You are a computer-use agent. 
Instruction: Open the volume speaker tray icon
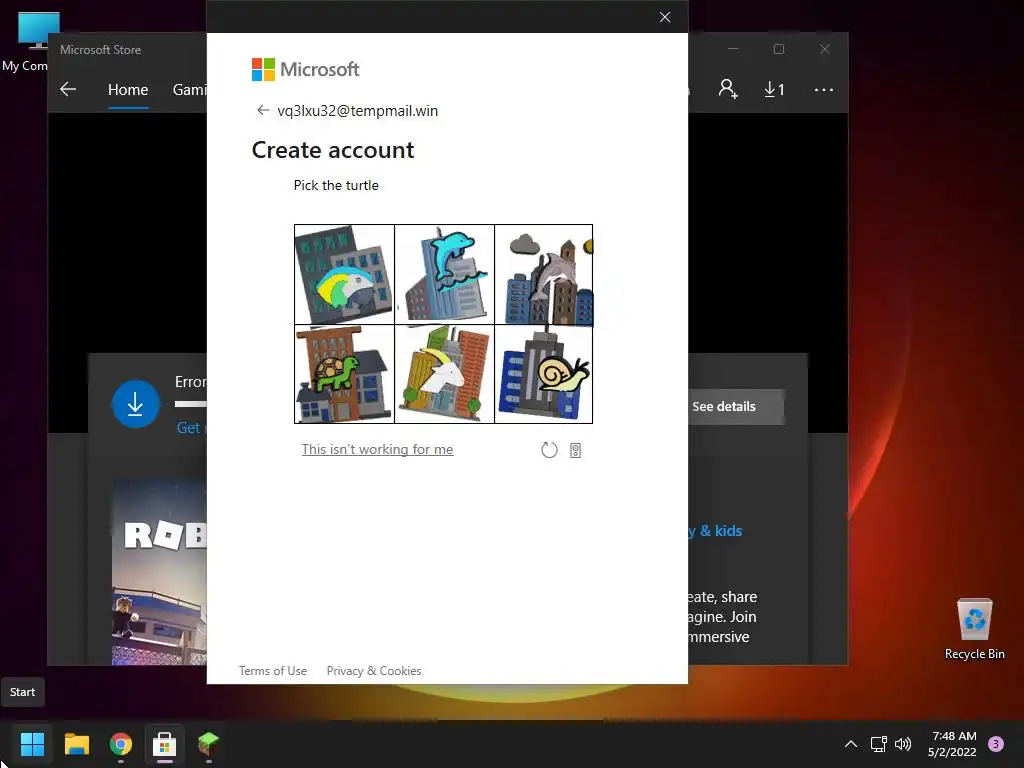point(903,743)
